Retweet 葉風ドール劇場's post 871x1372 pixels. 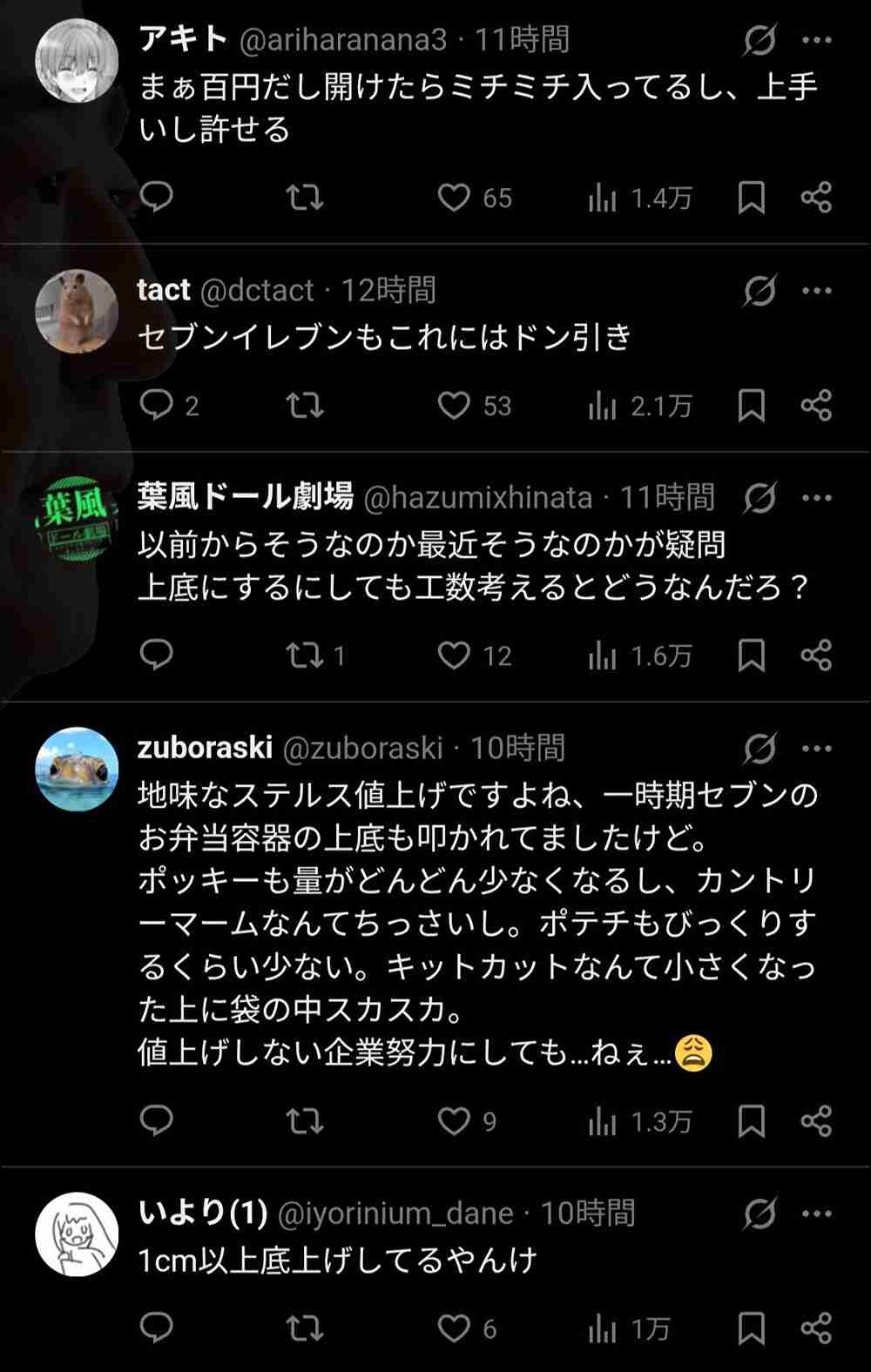pos(305,655)
